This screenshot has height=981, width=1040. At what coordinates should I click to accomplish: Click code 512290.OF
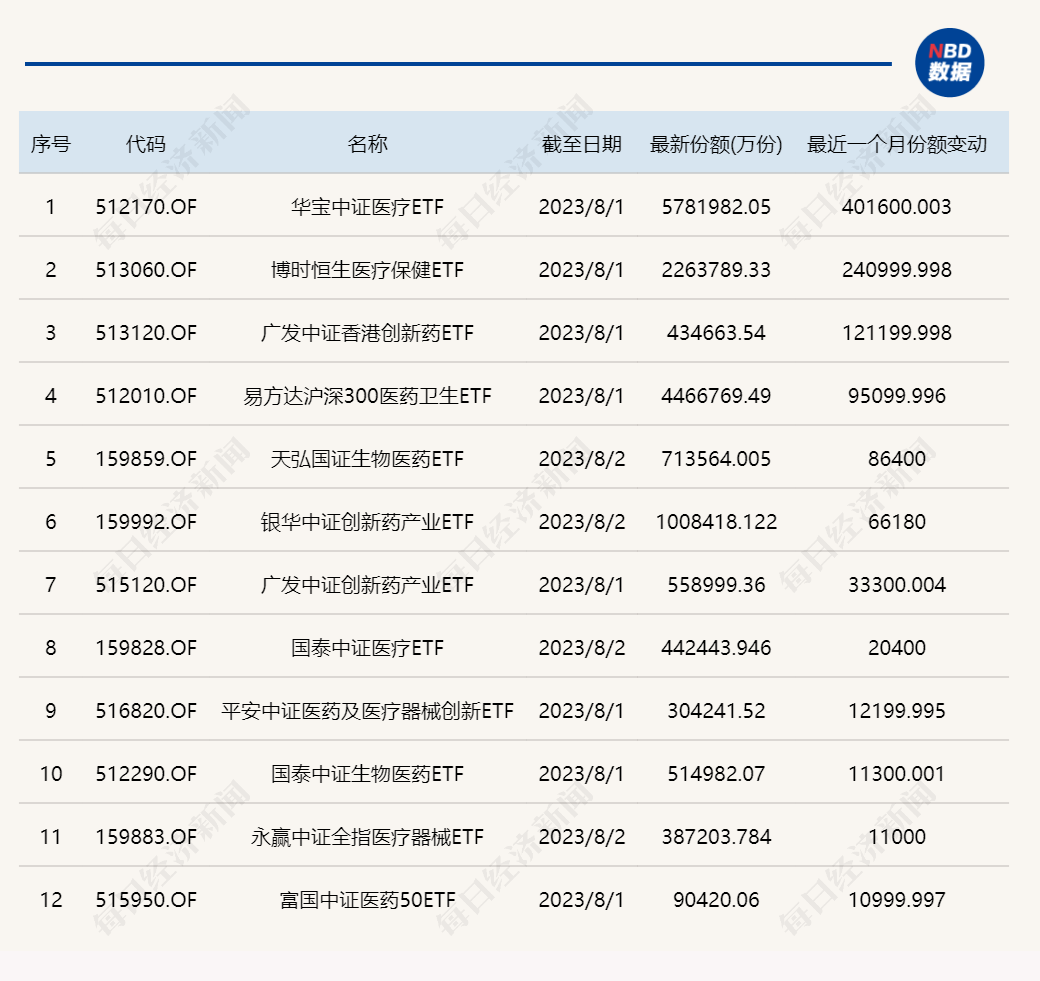pyautogui.click(x=146, y=774)
